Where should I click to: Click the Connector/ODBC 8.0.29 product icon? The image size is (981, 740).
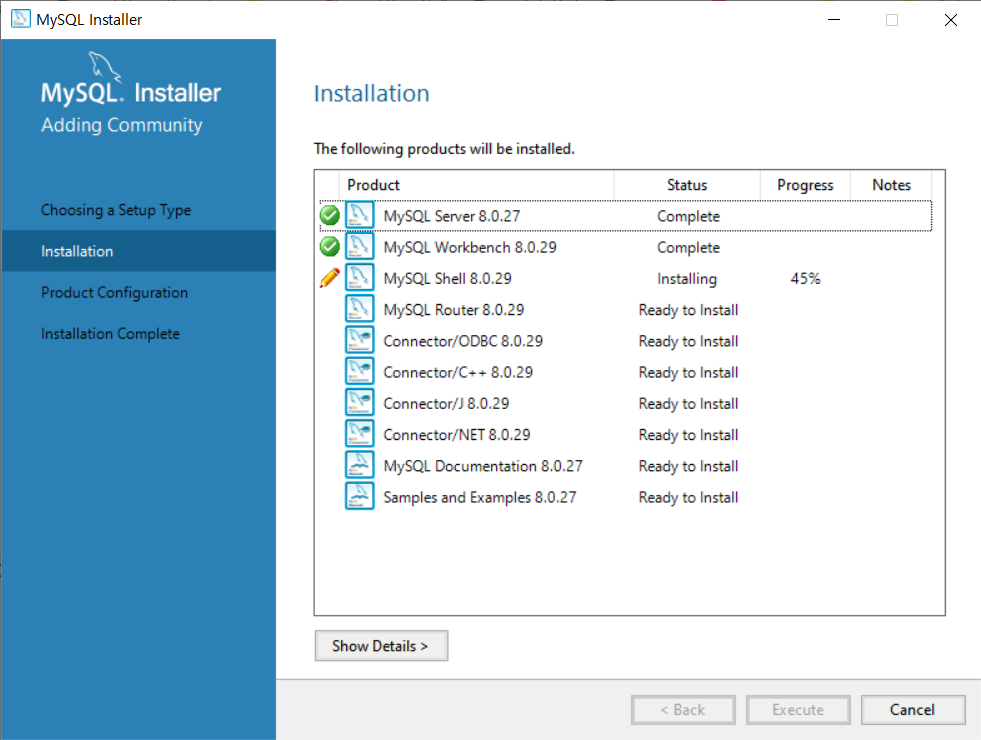coord(360,341)
